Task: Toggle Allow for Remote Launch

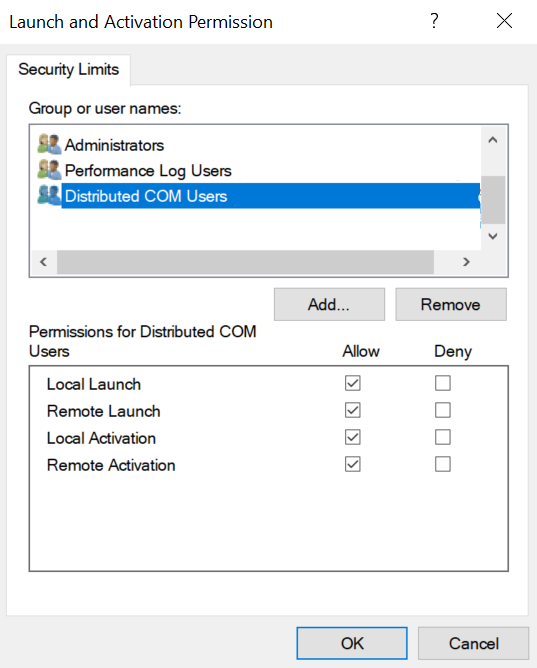Action: (353, 410)
